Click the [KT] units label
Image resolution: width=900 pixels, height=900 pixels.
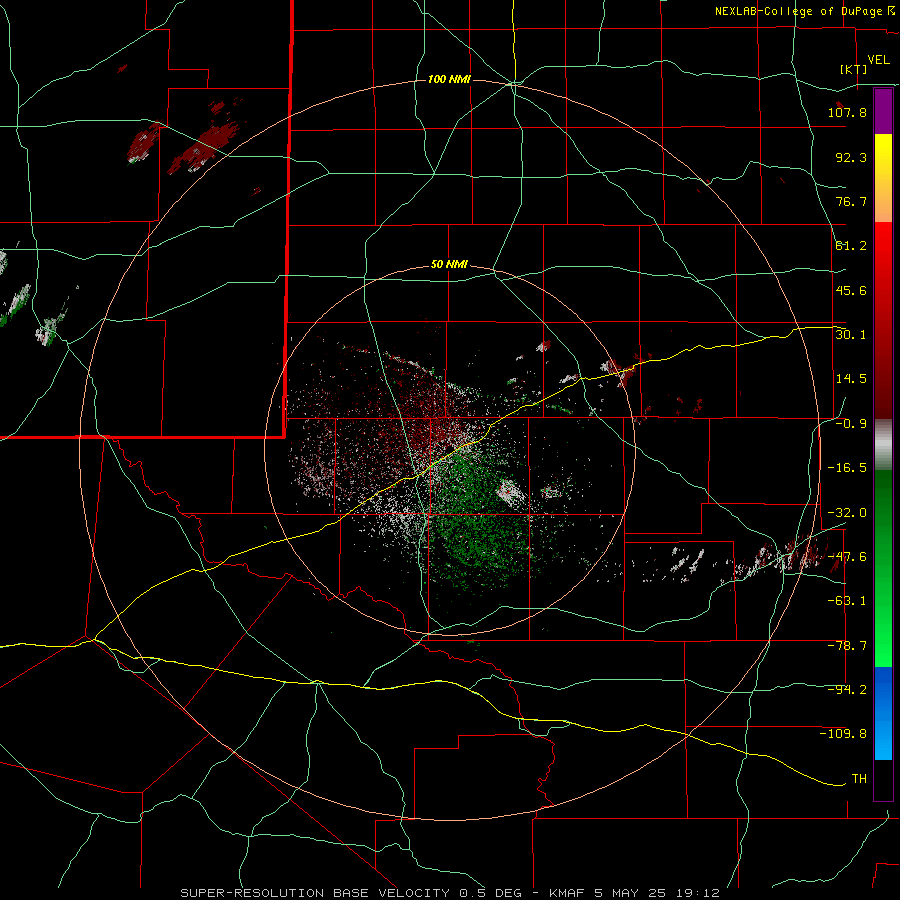[854, 69]
